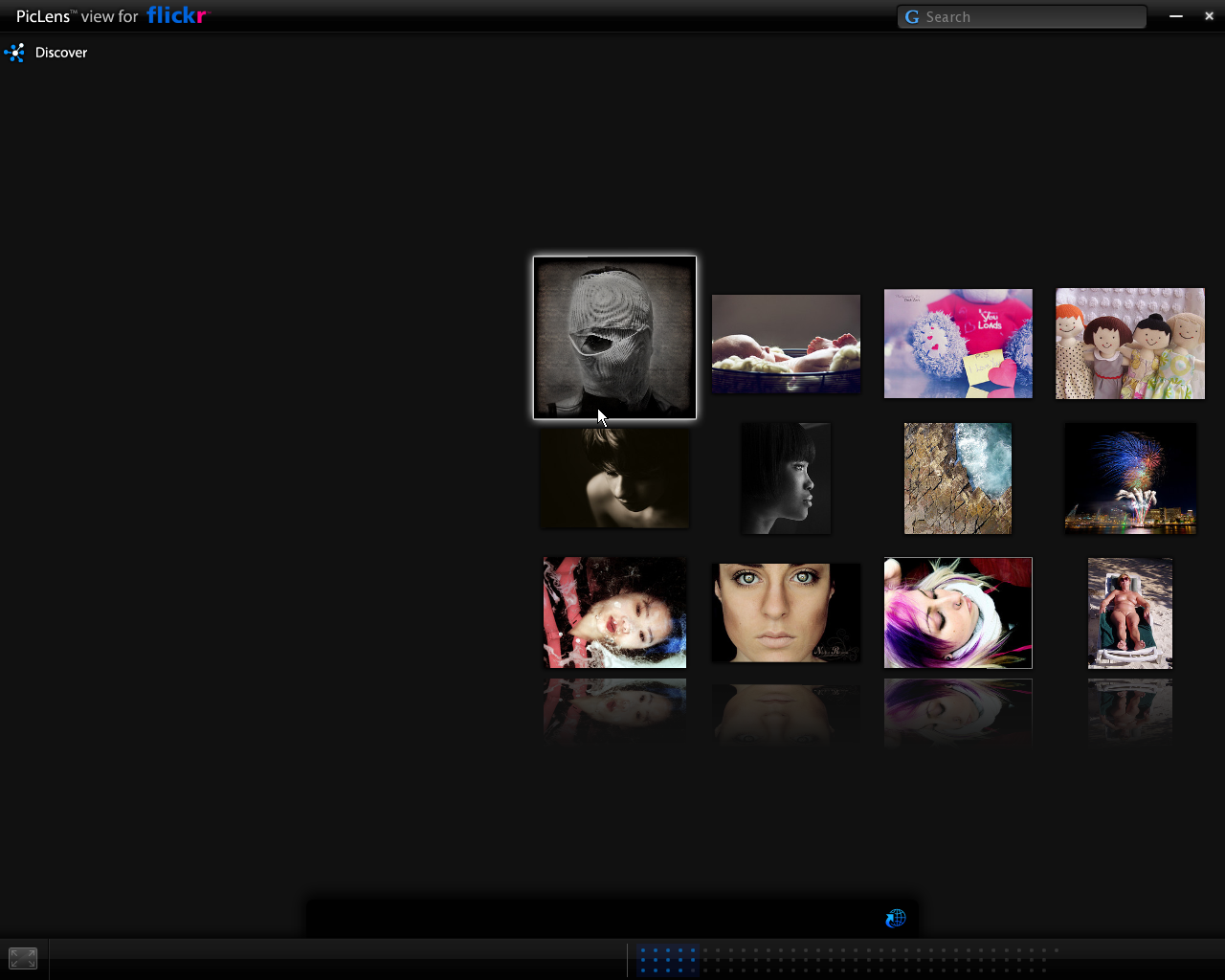1225x980 pixels.
Task: Toggle fullscreen mode icon at bottom-left
Action: 23,958
